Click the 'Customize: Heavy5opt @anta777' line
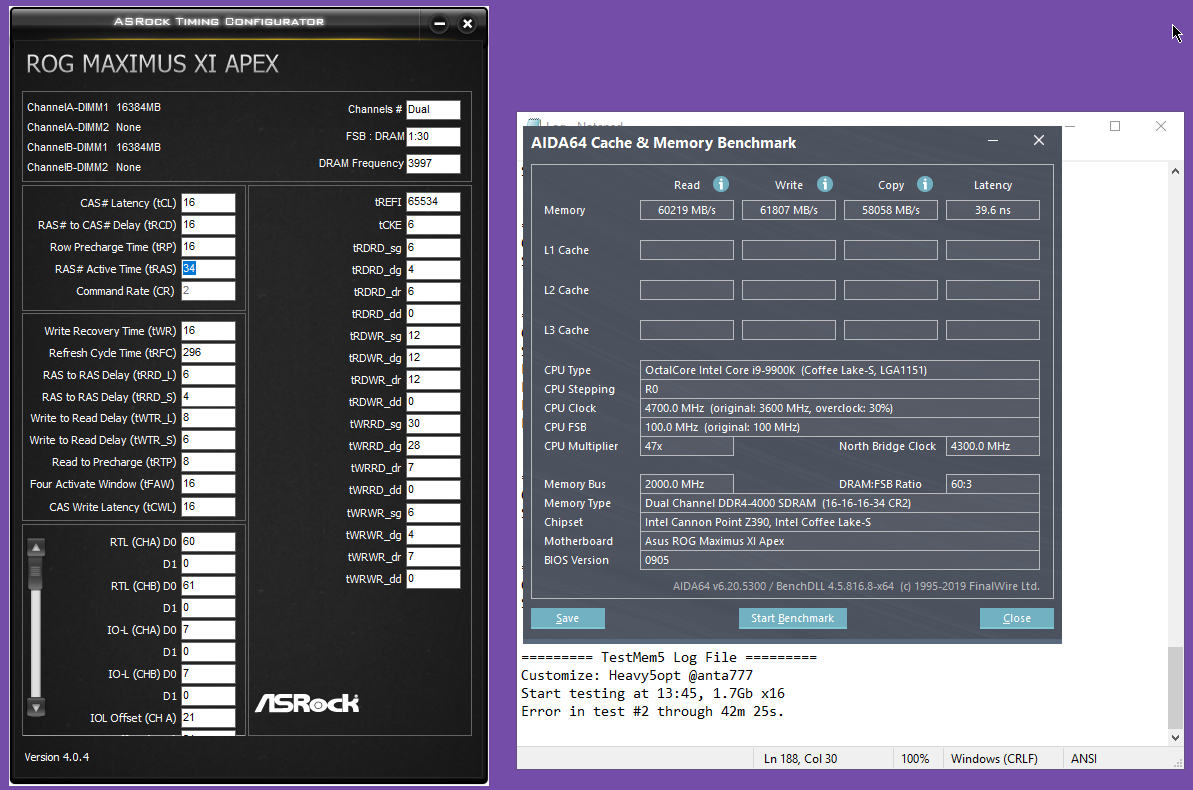 pyautogui.click(x=637, y=676)
